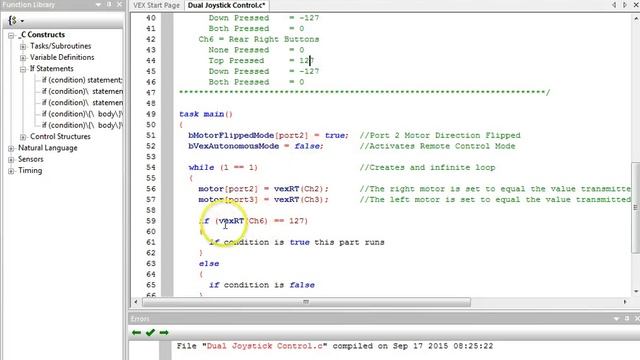This screenshot has height=360, width=640.
Task: Click 'if condition is false' on line 65
Action: tap(262, 285)
